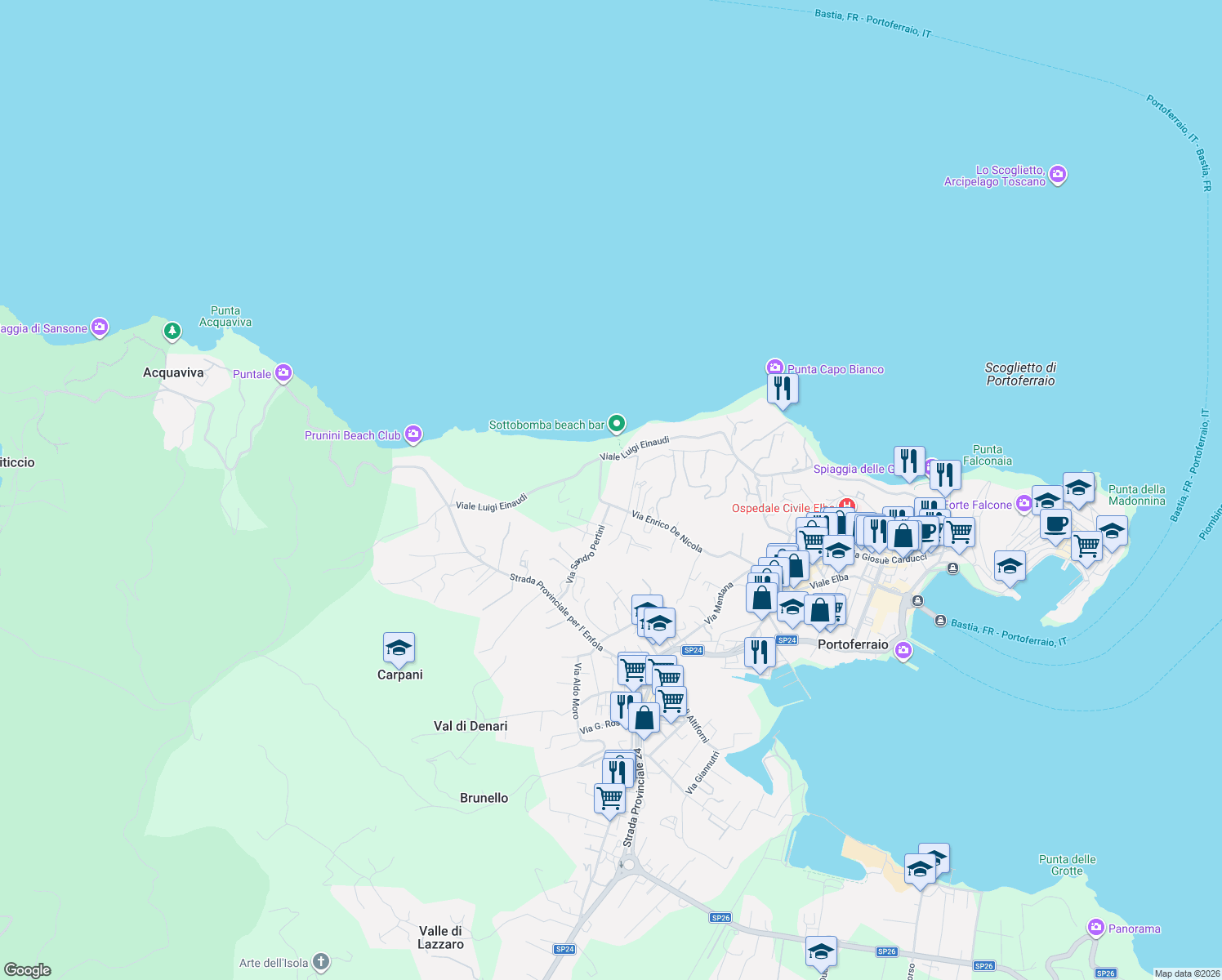Screen dimensions: 1222x980
Task: Click the cafe cup icon near Punta della Madonnina
Action: [1056, 526]
